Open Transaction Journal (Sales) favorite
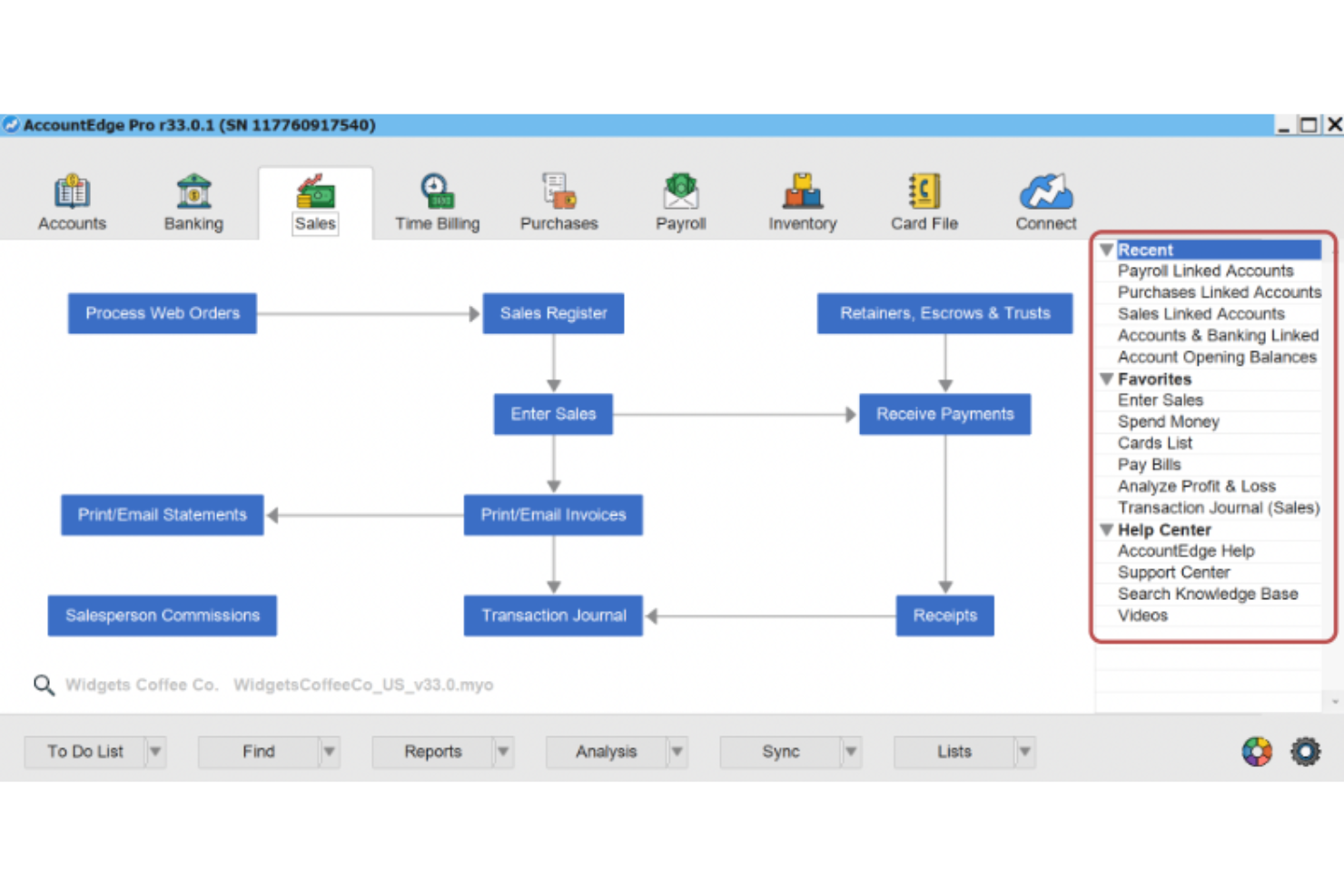Image resolution: width=1344 pixels, height=896 pixels. pyautogui.click(x=1219, y=507)
